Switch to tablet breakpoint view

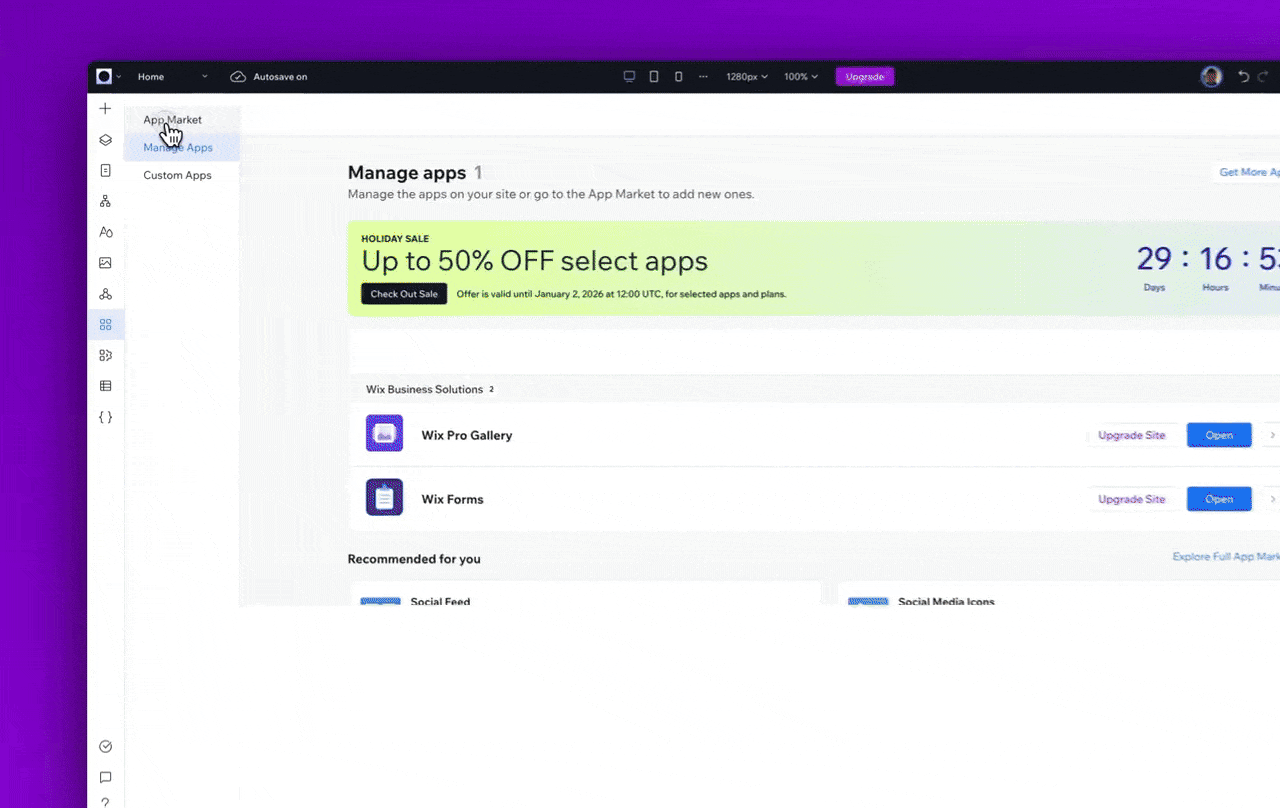[653, 76]
